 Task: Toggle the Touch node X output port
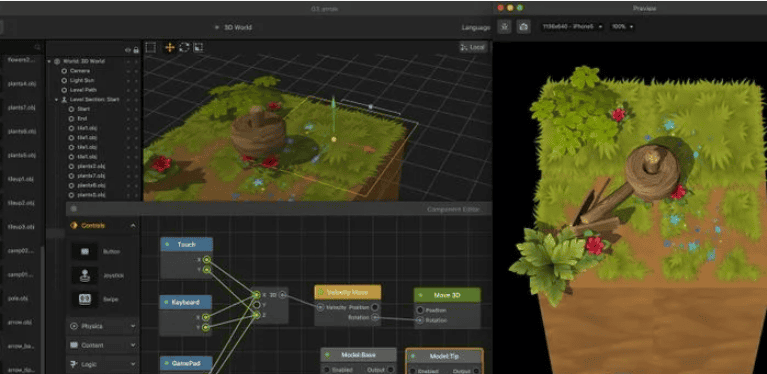[x=207, y=260]
